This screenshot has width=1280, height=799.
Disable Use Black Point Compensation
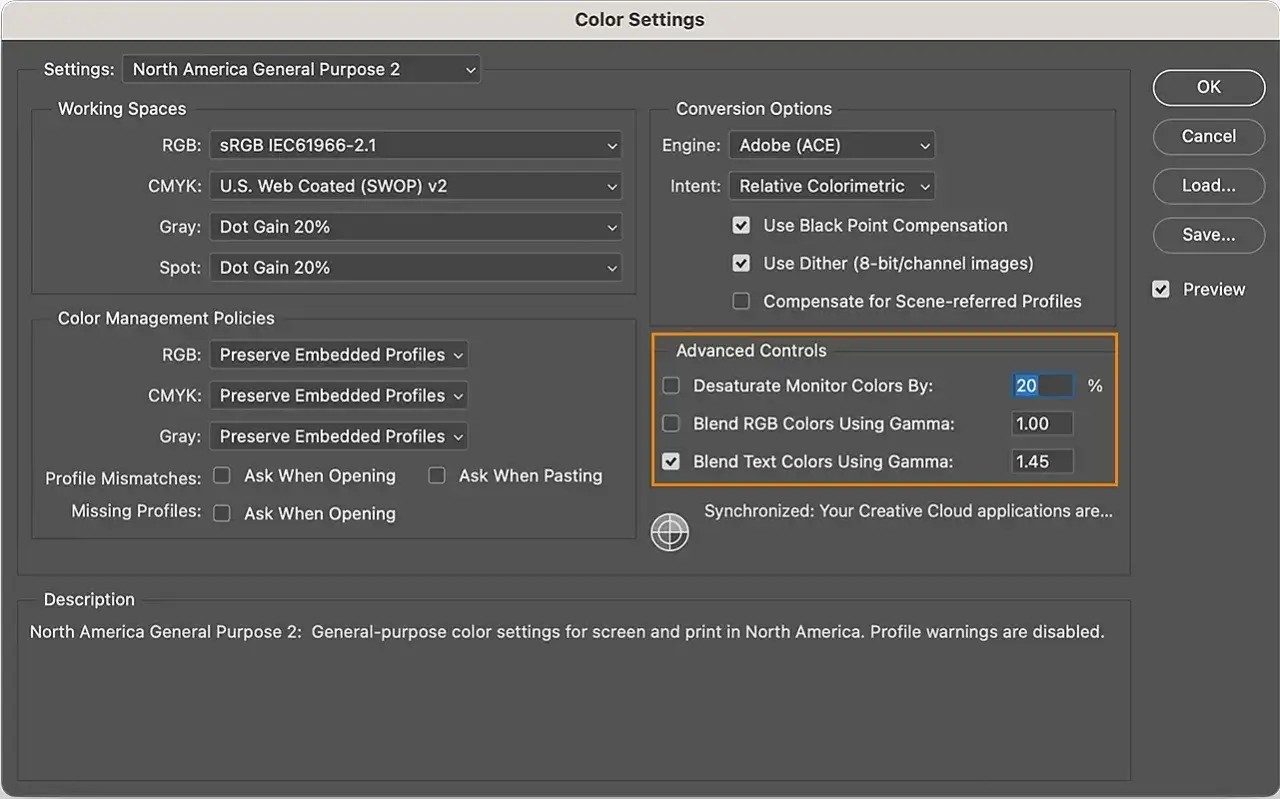pos(741,226)
